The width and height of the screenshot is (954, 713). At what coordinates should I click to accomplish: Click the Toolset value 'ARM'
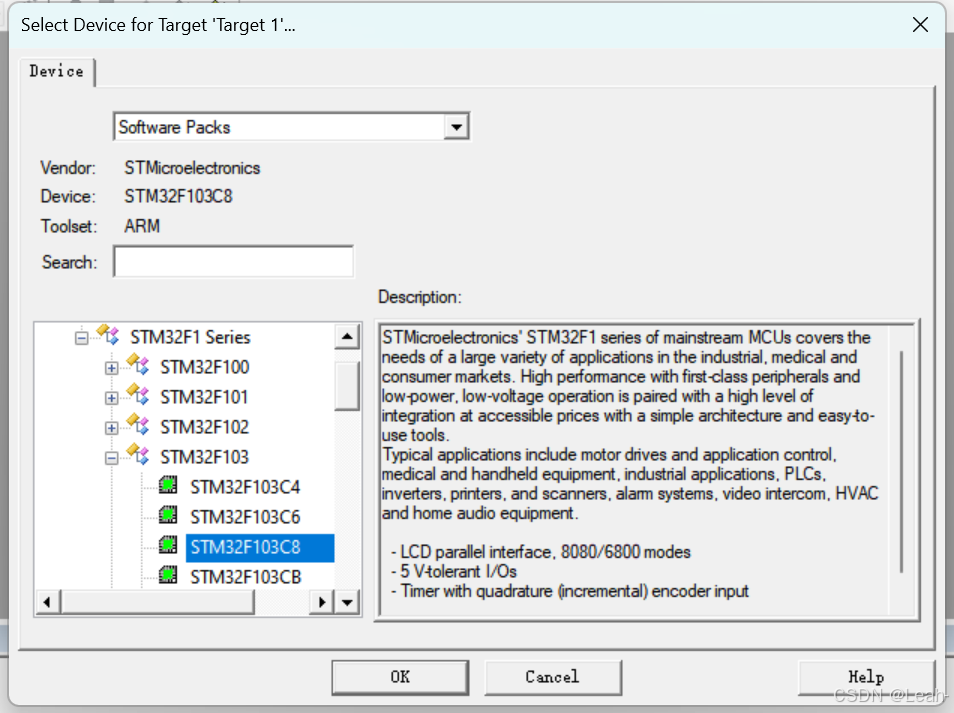[142, 226]
